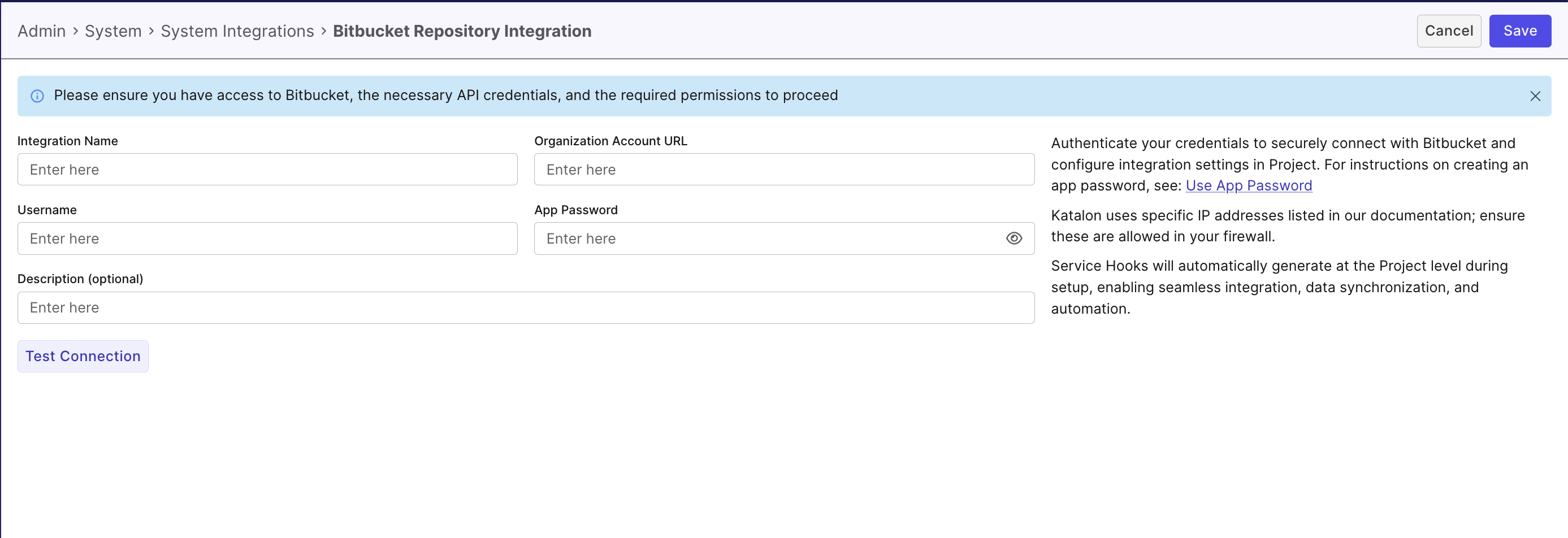Focus the Integration Name field

(x=267, y=169)
